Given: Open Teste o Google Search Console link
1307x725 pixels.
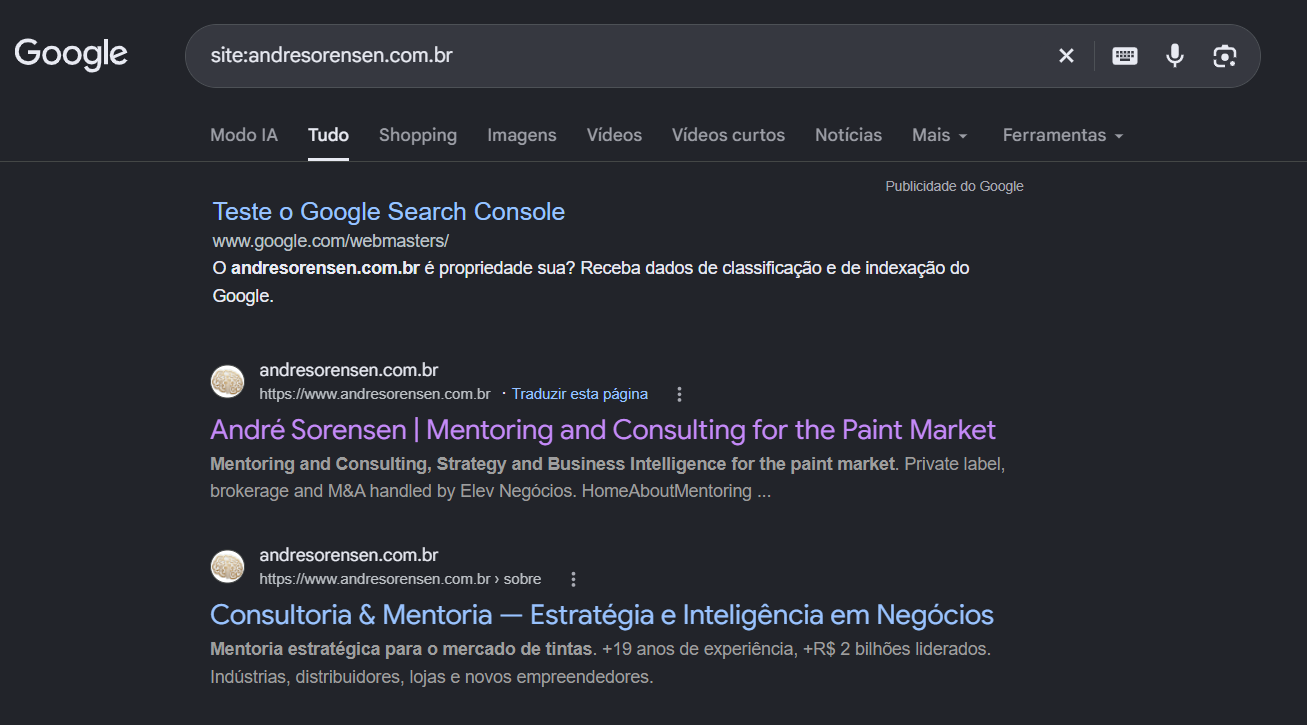Looking at the screenshot, I should click(x=389, y=212).
